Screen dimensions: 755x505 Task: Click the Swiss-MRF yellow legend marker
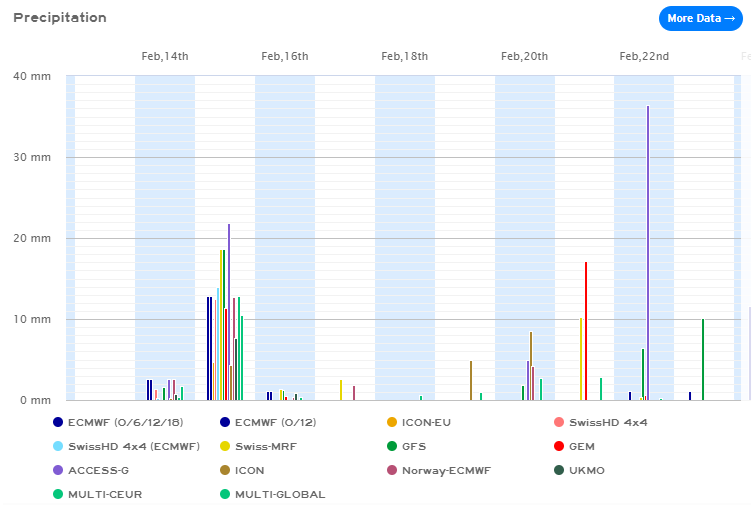[x=225, y=446]
